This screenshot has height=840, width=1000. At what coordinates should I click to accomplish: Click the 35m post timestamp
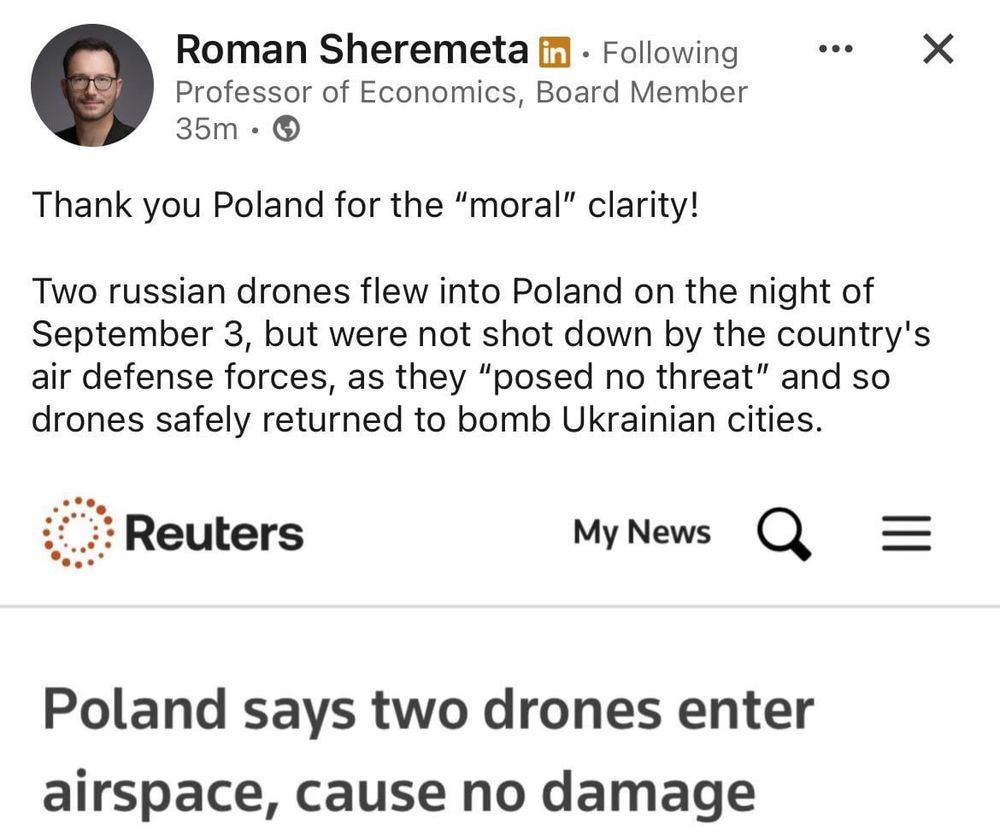pyautogui.click(x=206, y=129)
